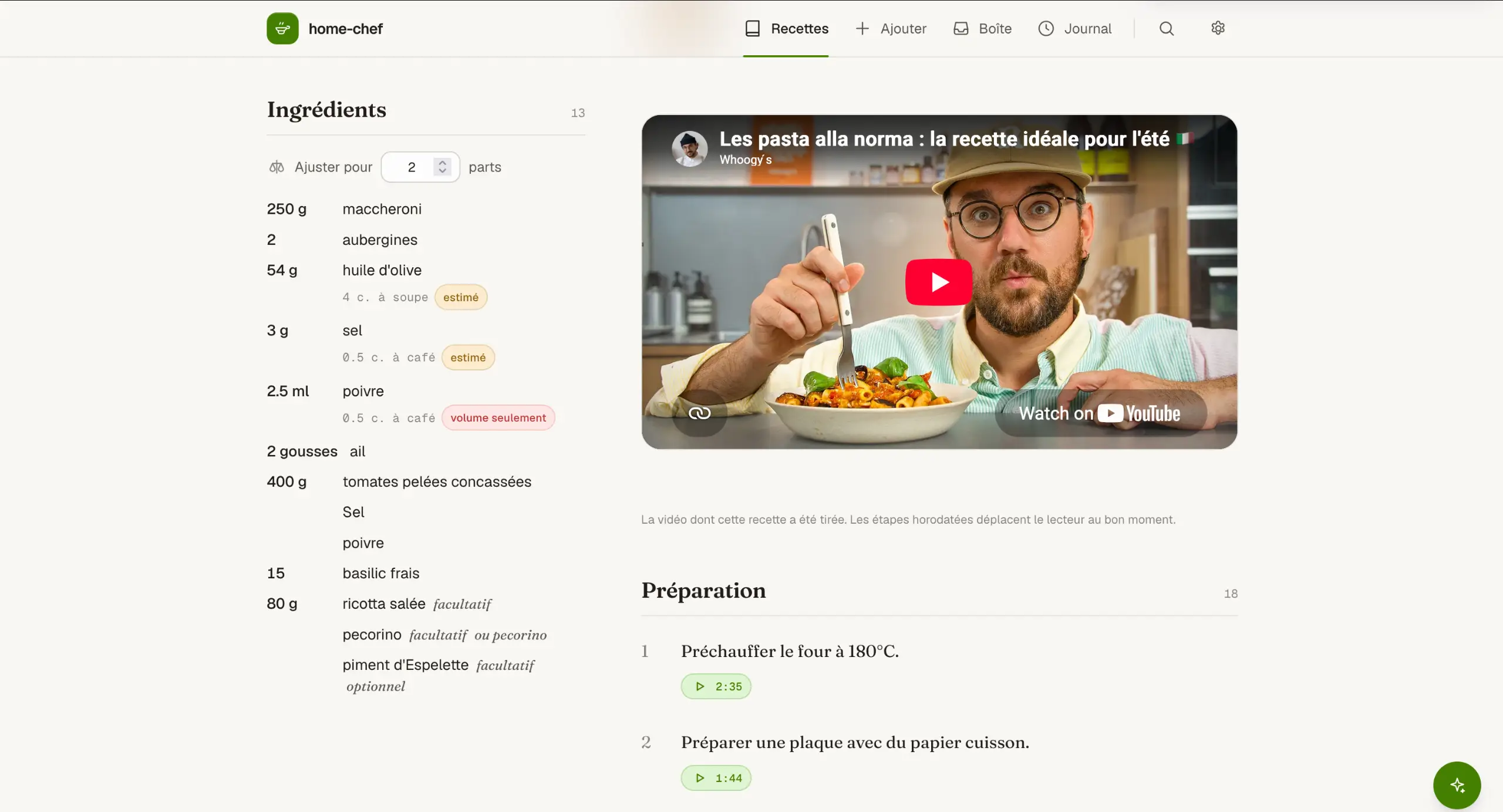Click the basilic frais ingredient
Screen dimensions: 1503x812
381,574
